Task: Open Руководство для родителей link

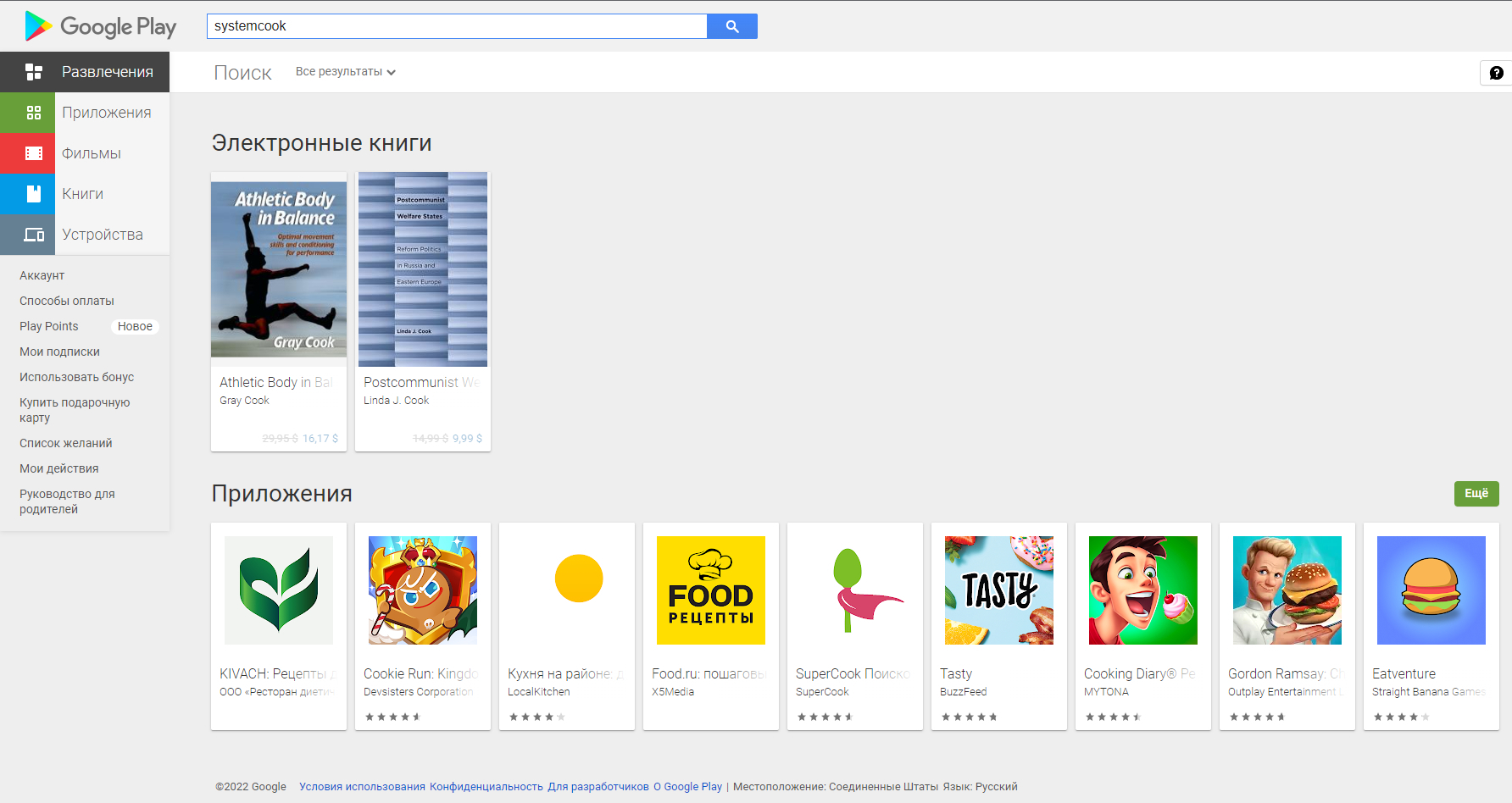Action: click(x=67, y=501)
